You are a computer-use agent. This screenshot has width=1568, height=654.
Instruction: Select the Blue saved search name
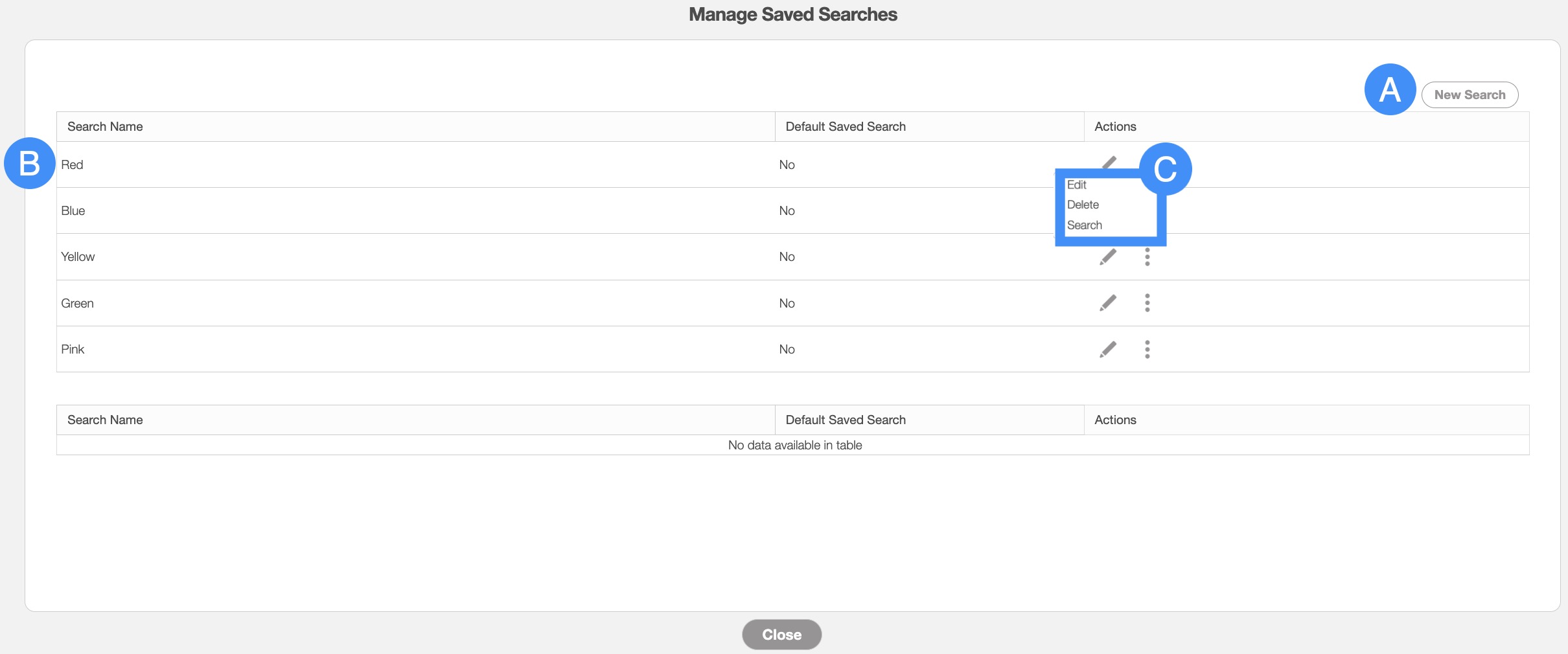tap(73, 211)
